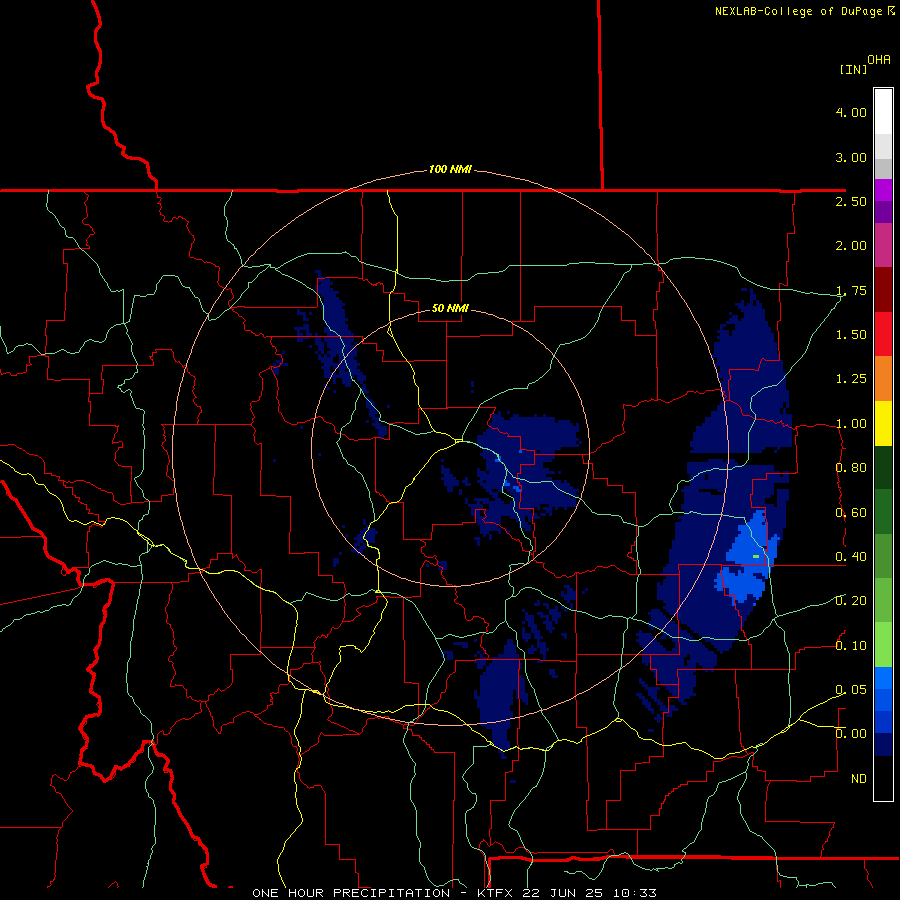Click the 0.00 legend value
900x900 pixels.
851,734
